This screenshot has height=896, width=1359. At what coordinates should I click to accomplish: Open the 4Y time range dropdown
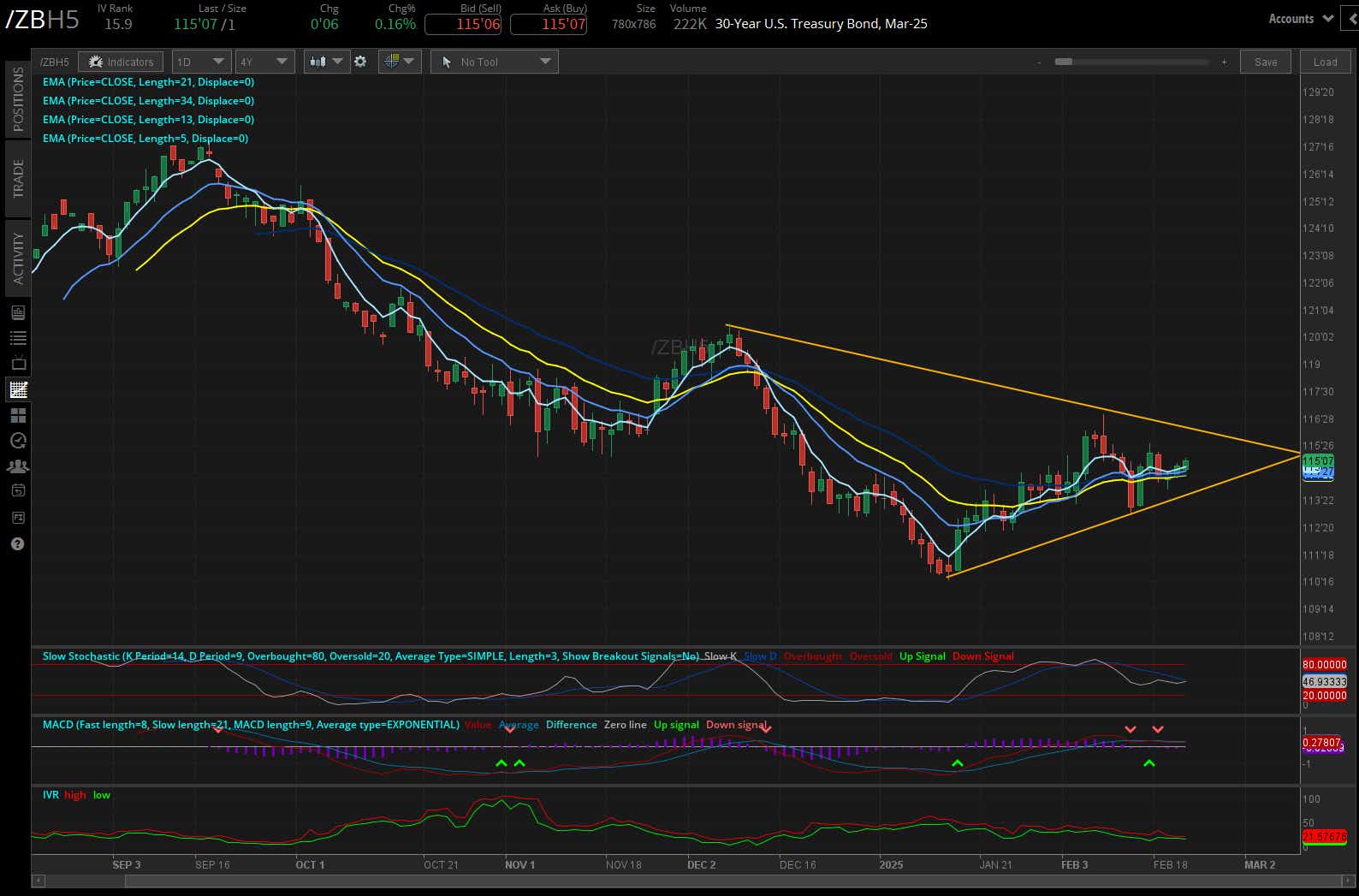tap(264, 62)
